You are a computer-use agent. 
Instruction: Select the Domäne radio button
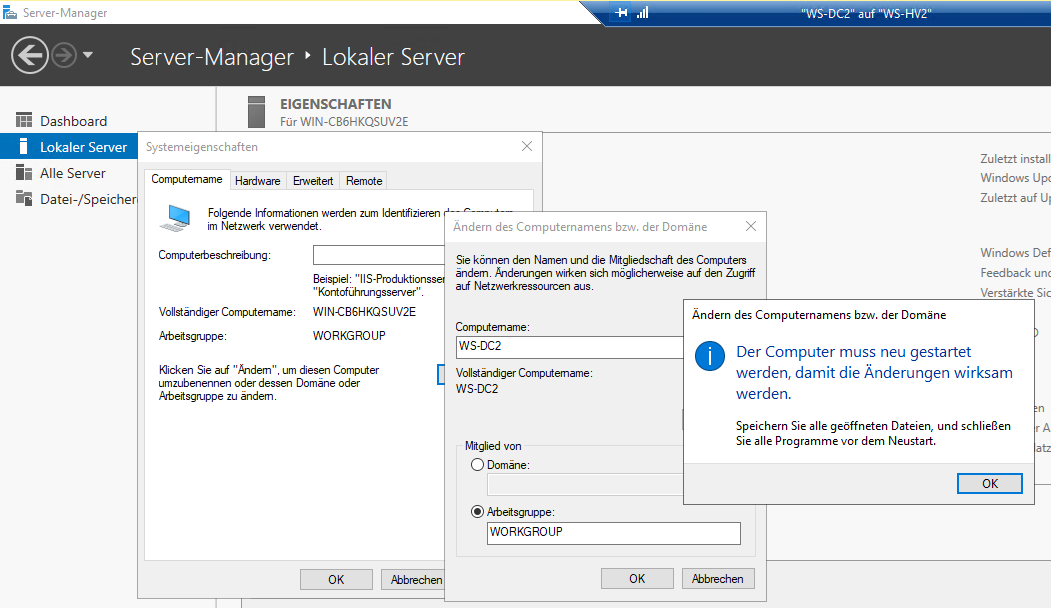click(477, 465)
